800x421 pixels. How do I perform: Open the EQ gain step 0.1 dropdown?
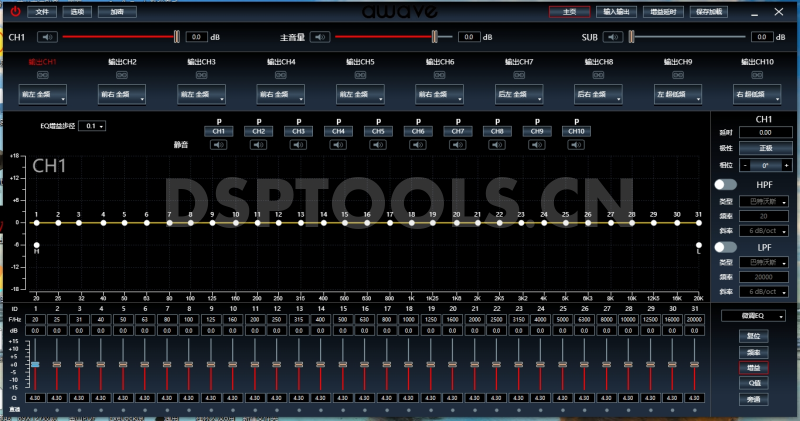coord(92,126)
